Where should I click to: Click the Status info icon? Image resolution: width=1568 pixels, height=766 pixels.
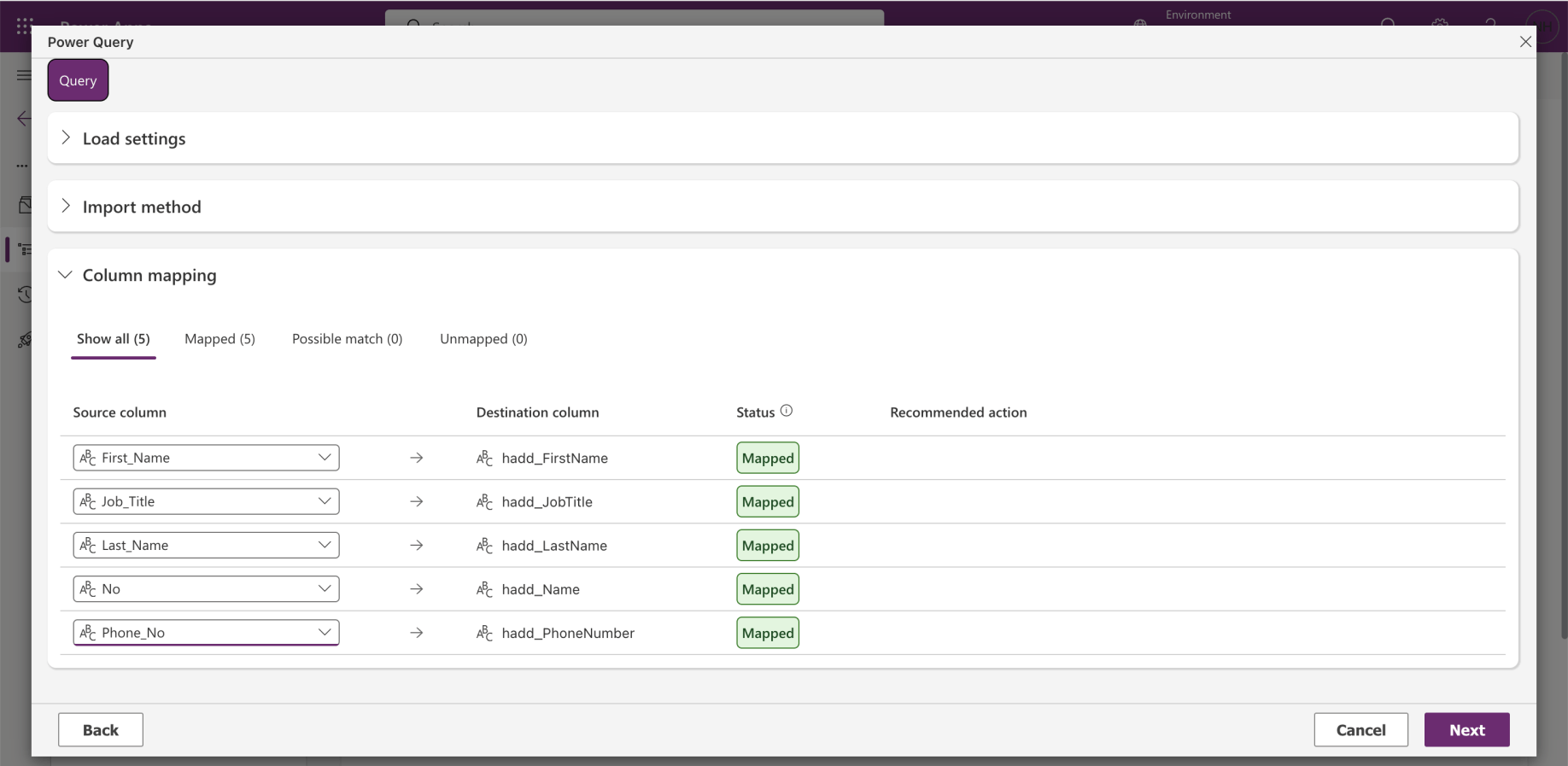coord(787,411)
